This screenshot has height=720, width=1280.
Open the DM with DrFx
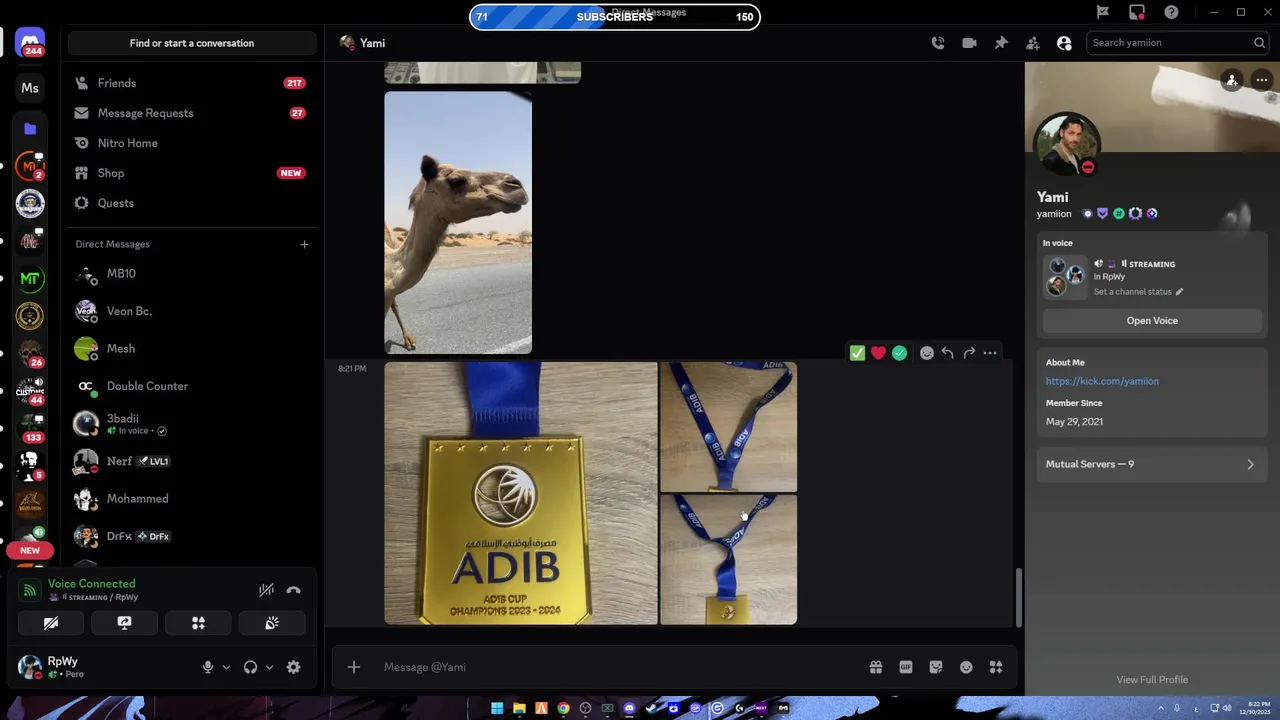click(191, 536)
